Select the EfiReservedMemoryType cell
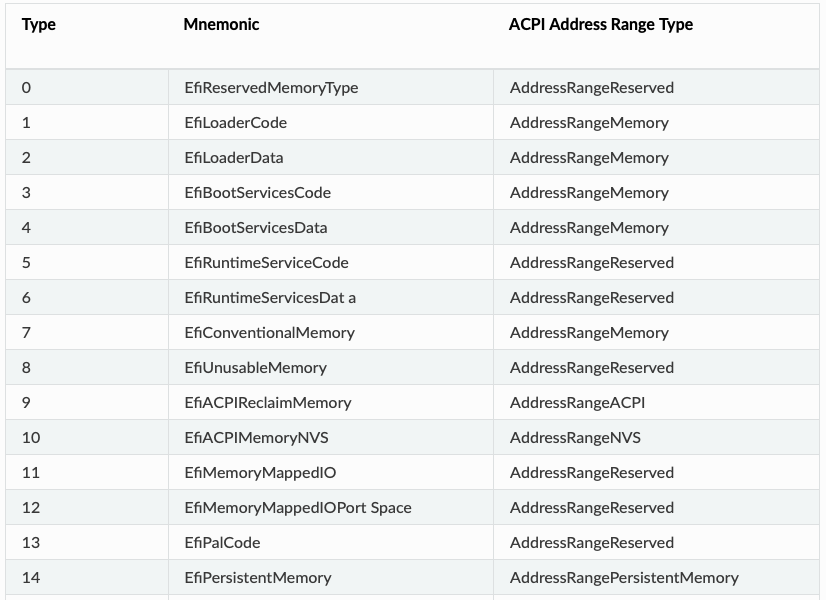 click(271, 88)
